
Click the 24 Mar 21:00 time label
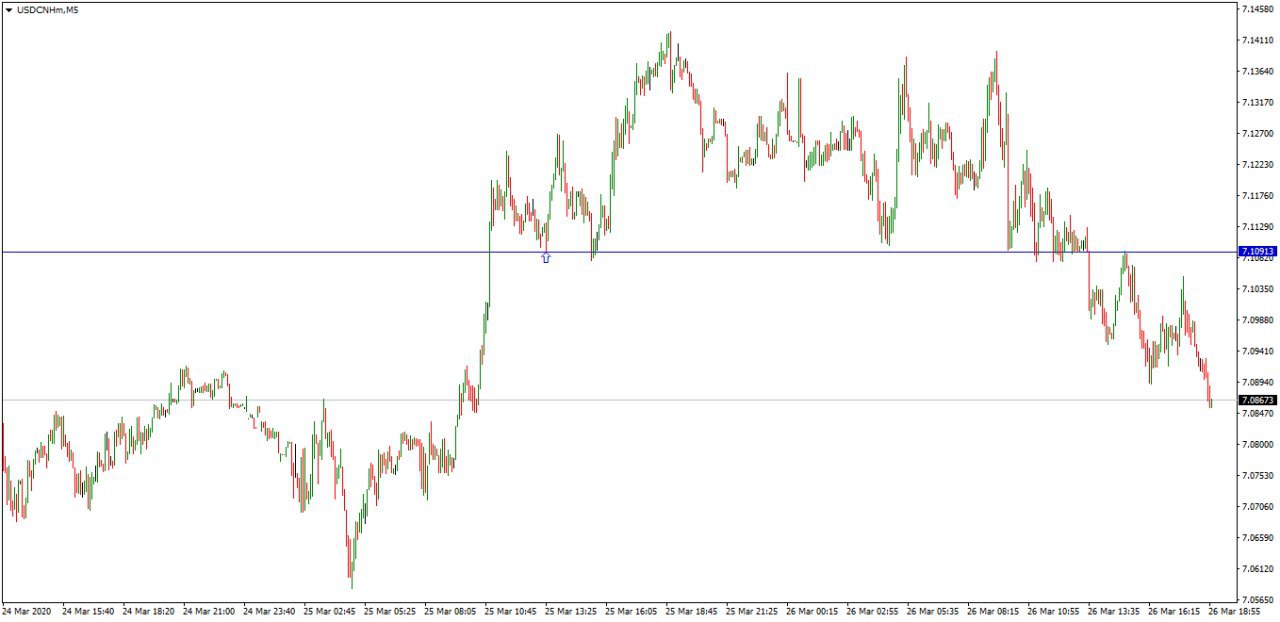(x=209, y=611)
